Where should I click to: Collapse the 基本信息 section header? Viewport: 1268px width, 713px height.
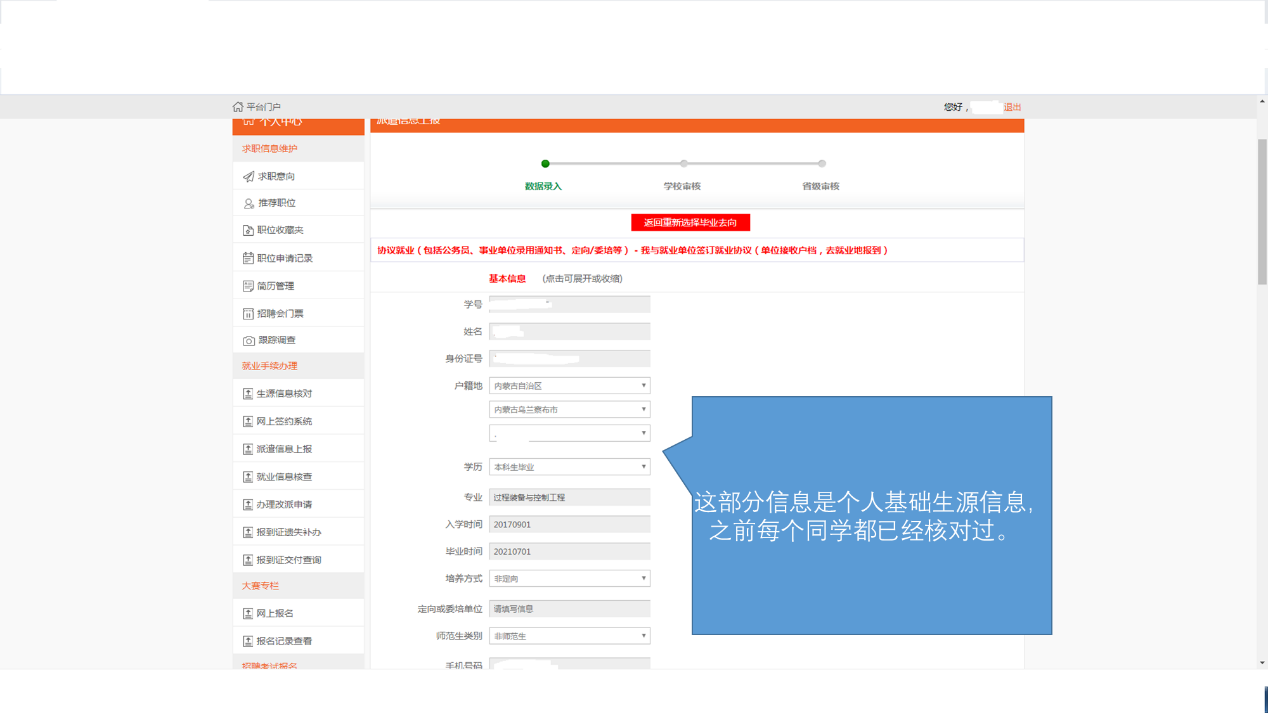[x=507, y=279]
